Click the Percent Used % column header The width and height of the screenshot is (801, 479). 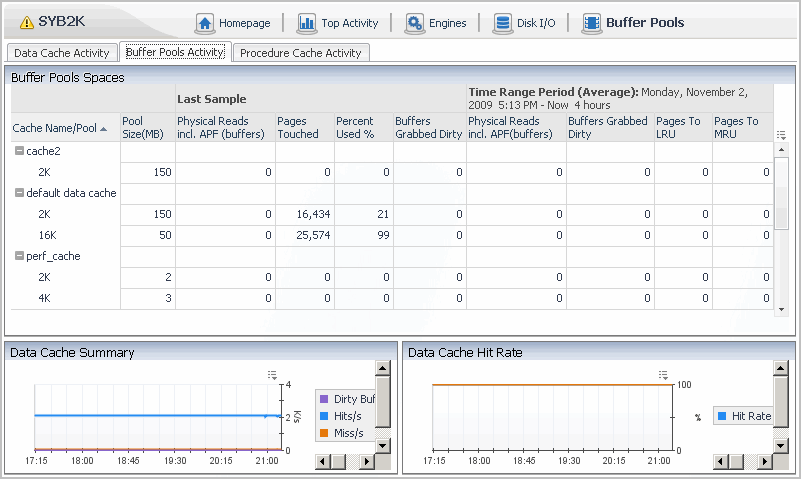pyautogui.click(x=353, y=128)
